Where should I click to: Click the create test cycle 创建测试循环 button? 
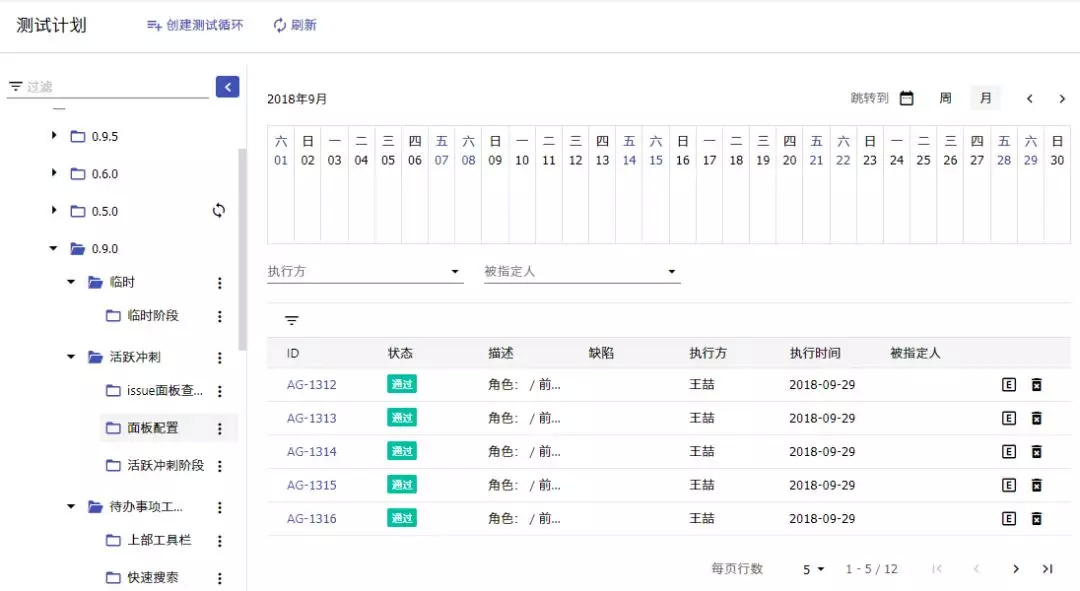click(x=195, y=25)
